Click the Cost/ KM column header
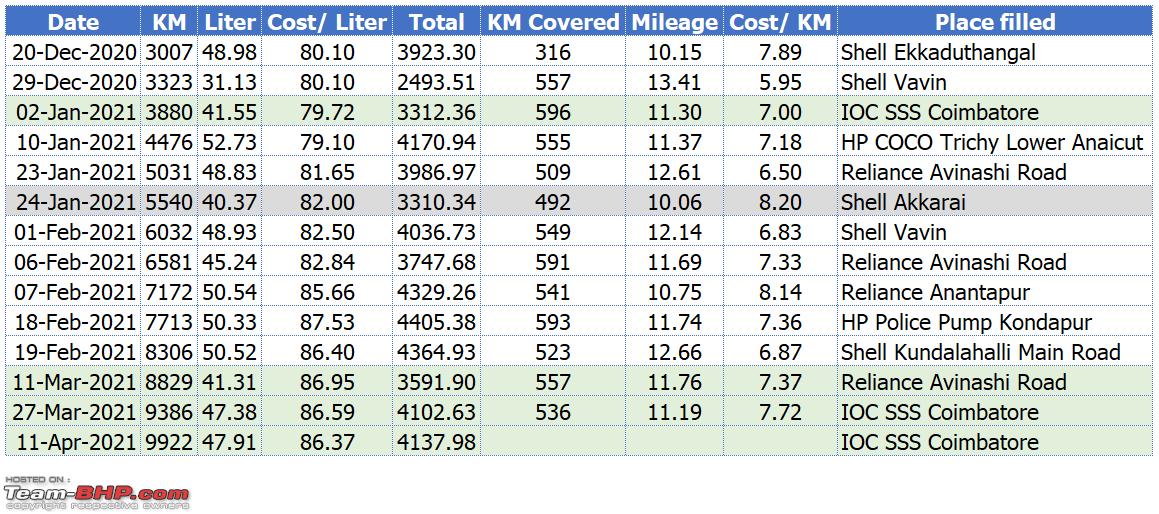 [x=780, y=22]
